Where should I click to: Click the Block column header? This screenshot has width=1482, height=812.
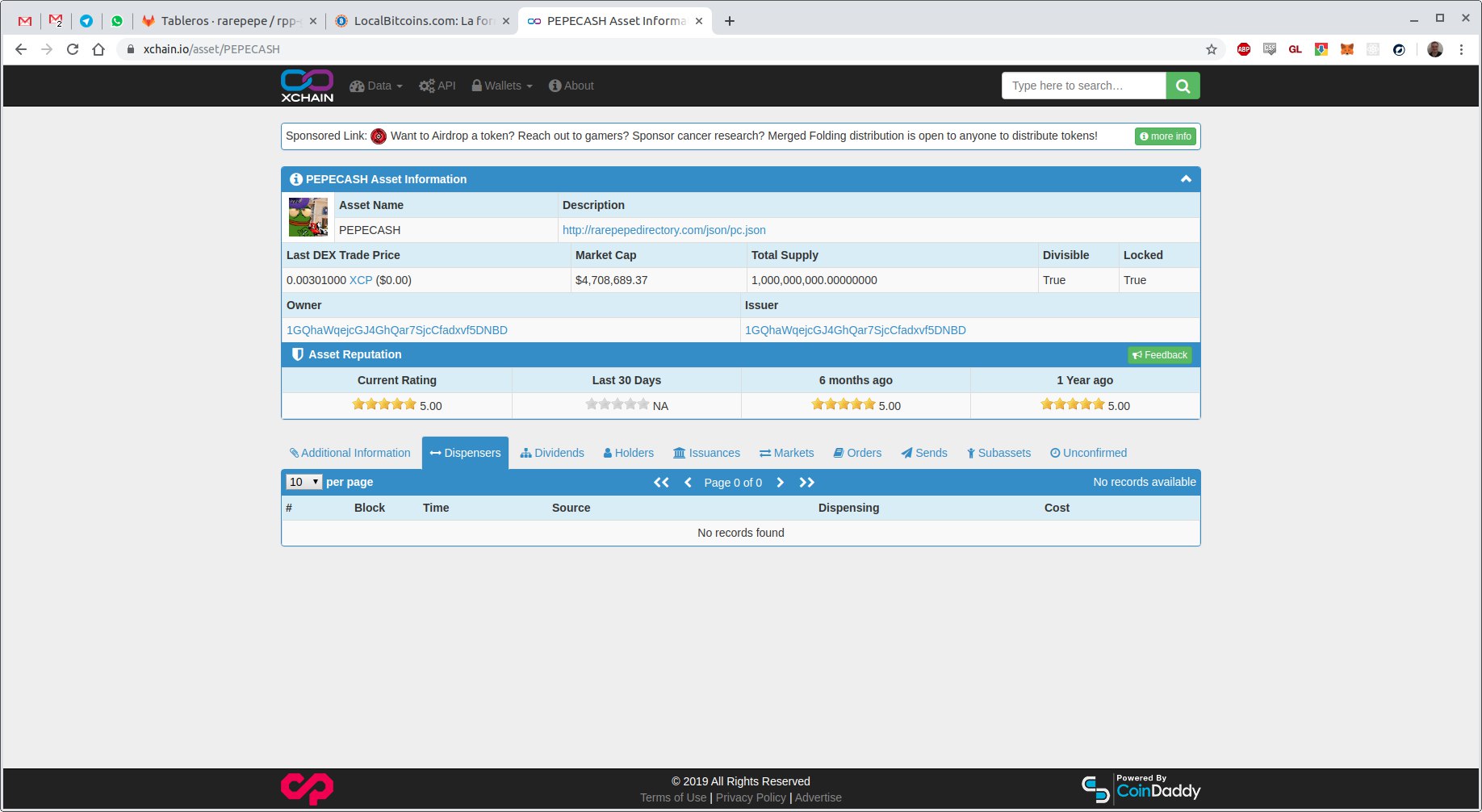[x=370, y=508]
